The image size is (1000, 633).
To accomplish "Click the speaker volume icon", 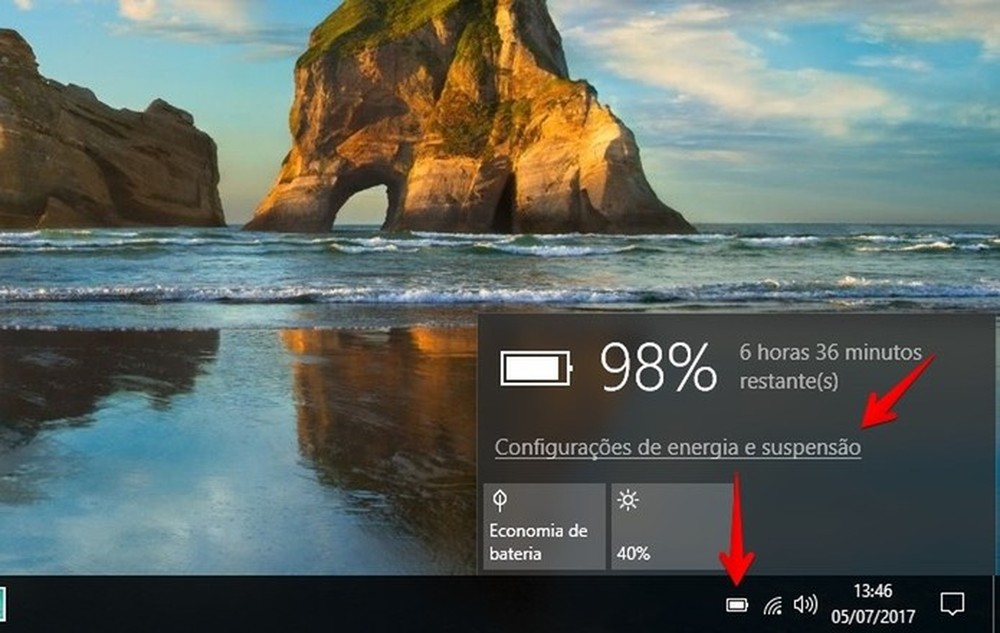I will coord(805,604).
